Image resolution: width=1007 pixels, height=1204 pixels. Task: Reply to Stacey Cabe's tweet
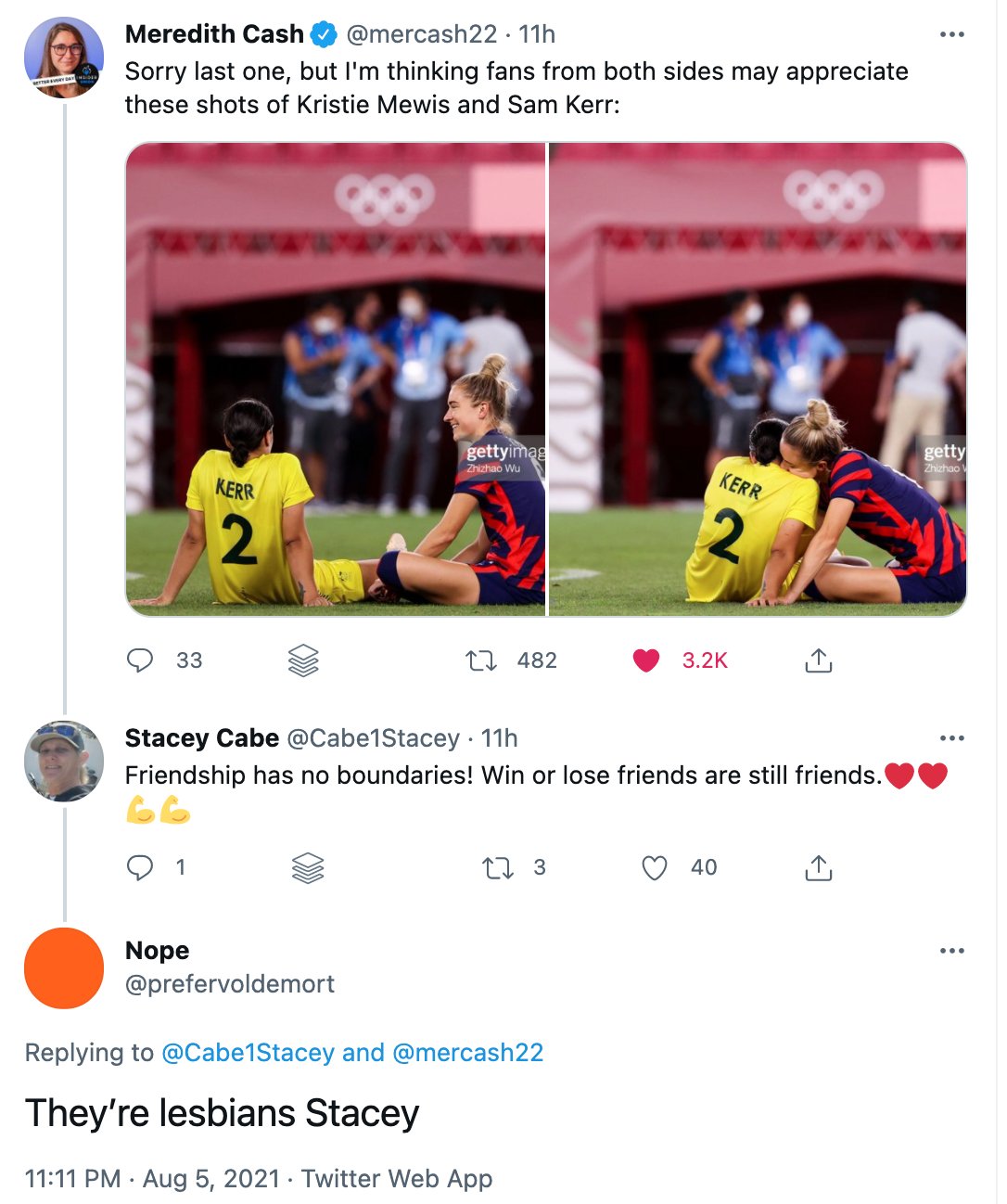(140, 867)
